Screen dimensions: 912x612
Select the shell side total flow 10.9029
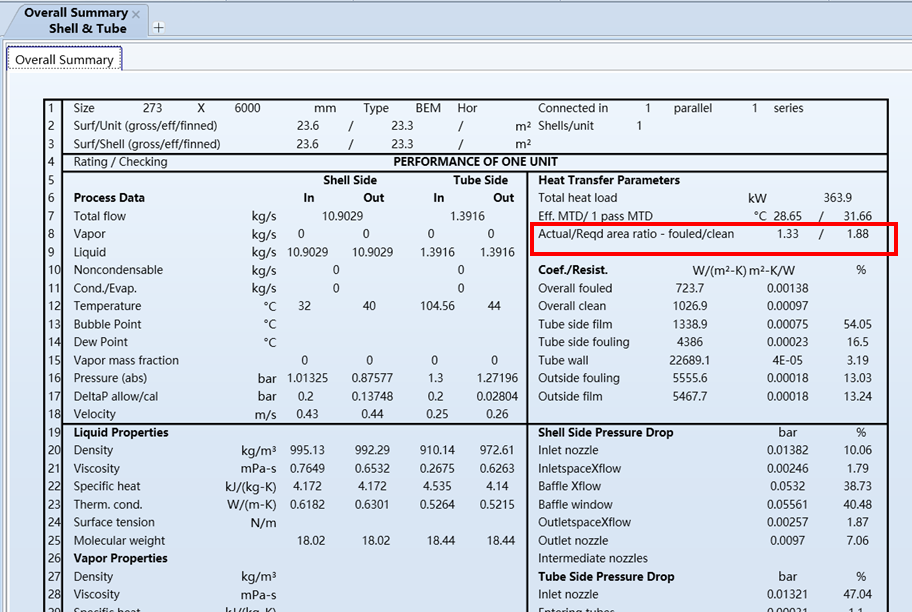coord(343,216)
